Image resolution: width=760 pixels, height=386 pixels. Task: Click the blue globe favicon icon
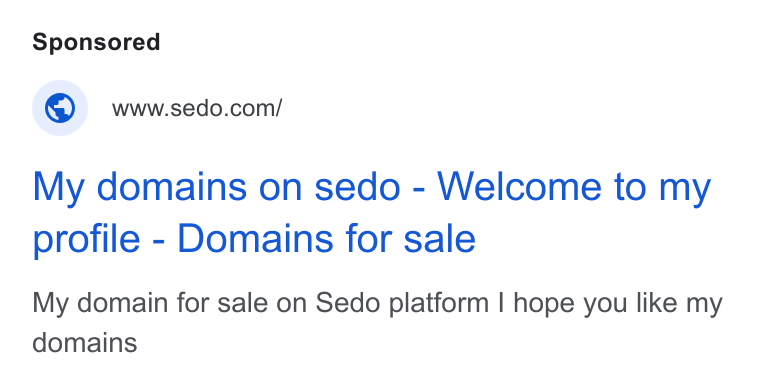[60, 108]
